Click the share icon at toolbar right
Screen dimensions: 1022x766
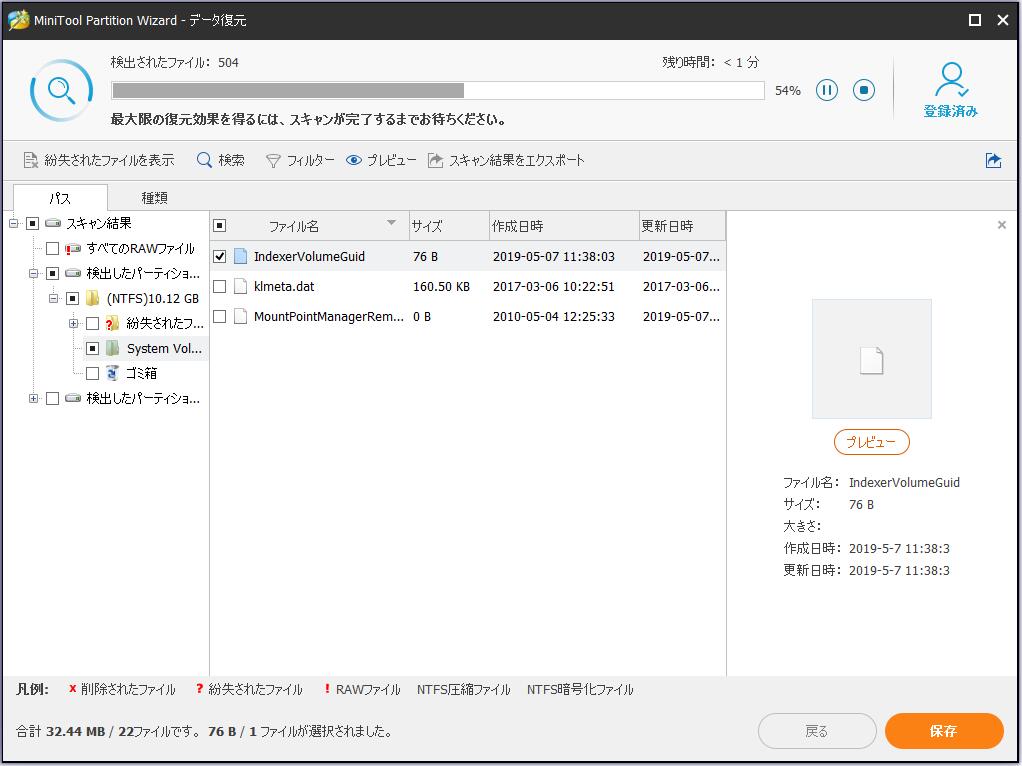[x=993, y=160]
